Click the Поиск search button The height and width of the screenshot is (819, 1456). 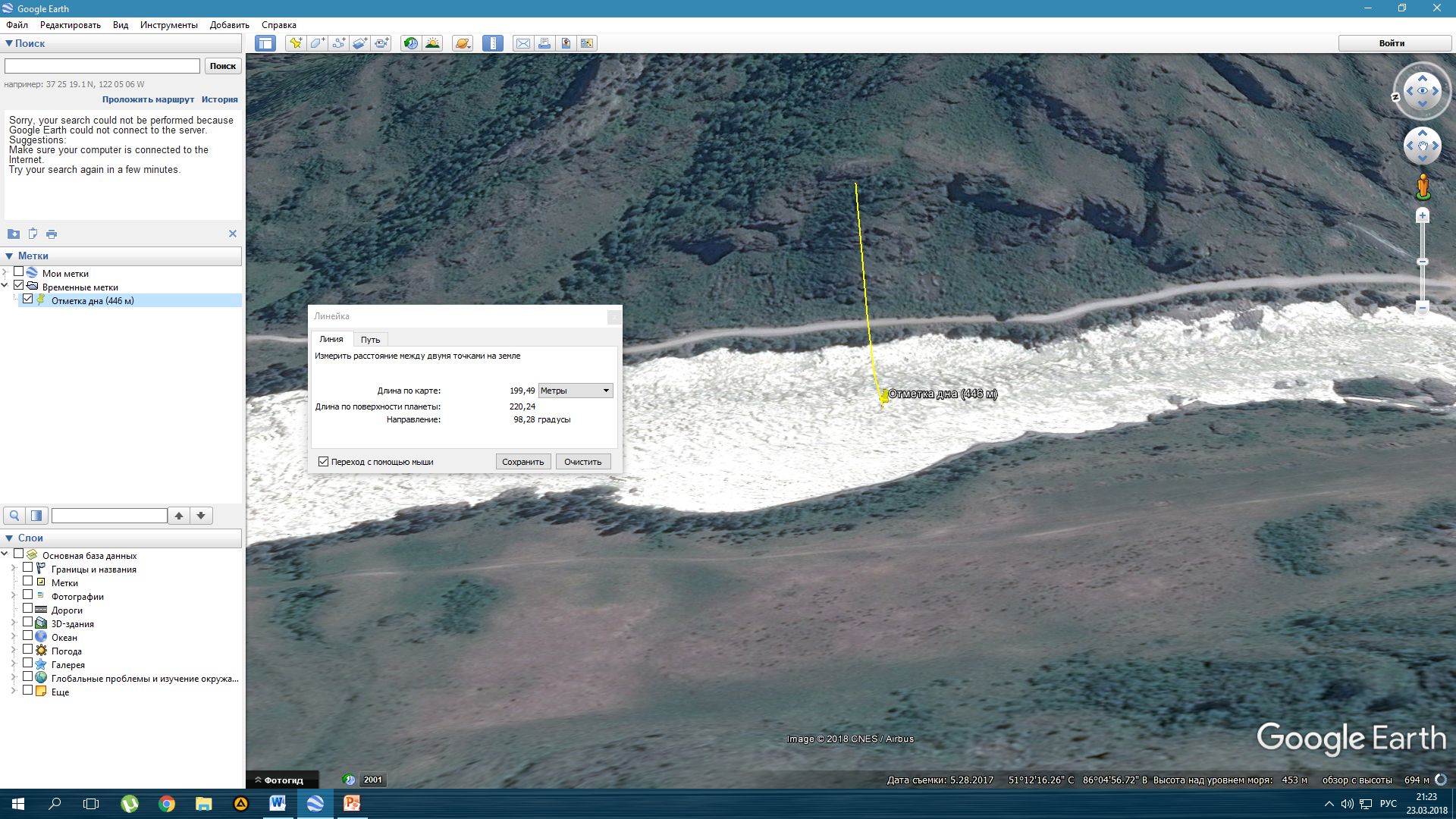point(223,66)
